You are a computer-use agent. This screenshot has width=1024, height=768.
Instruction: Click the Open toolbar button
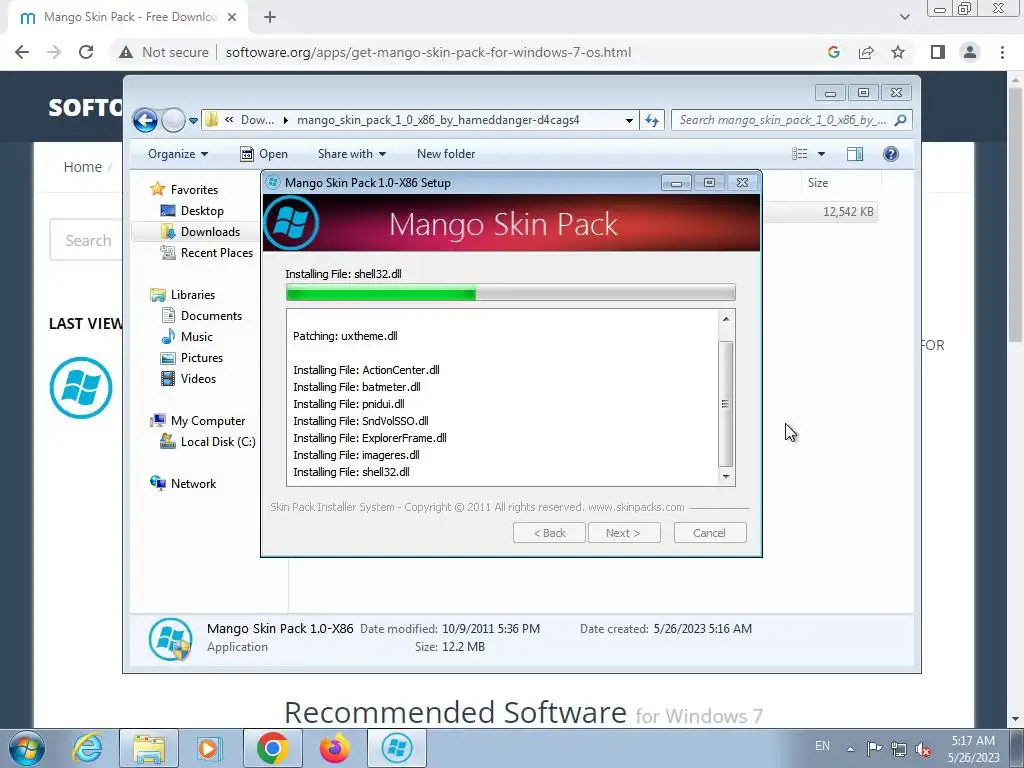(264, 154)
